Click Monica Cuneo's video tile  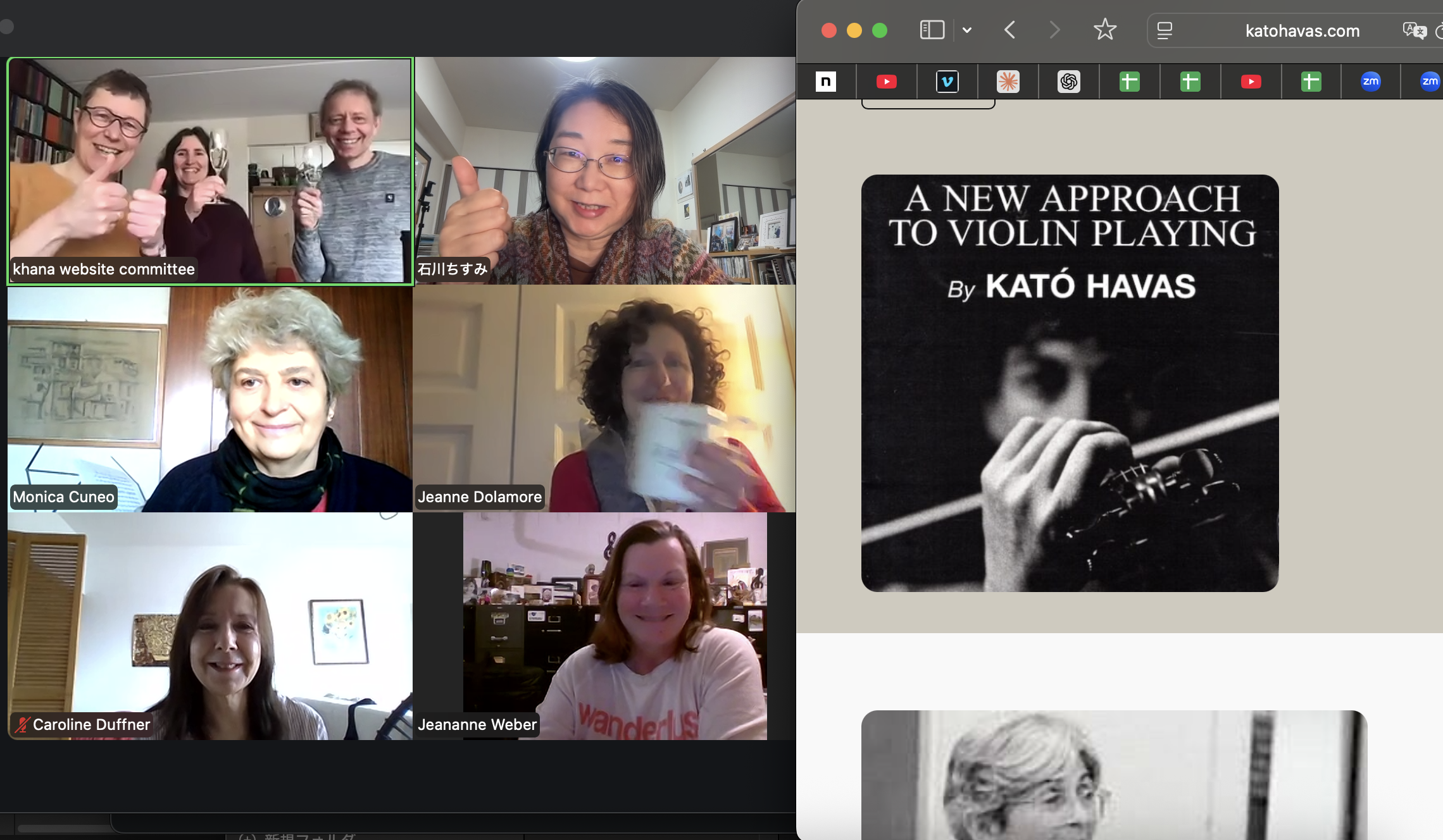(x=210, y=398)
